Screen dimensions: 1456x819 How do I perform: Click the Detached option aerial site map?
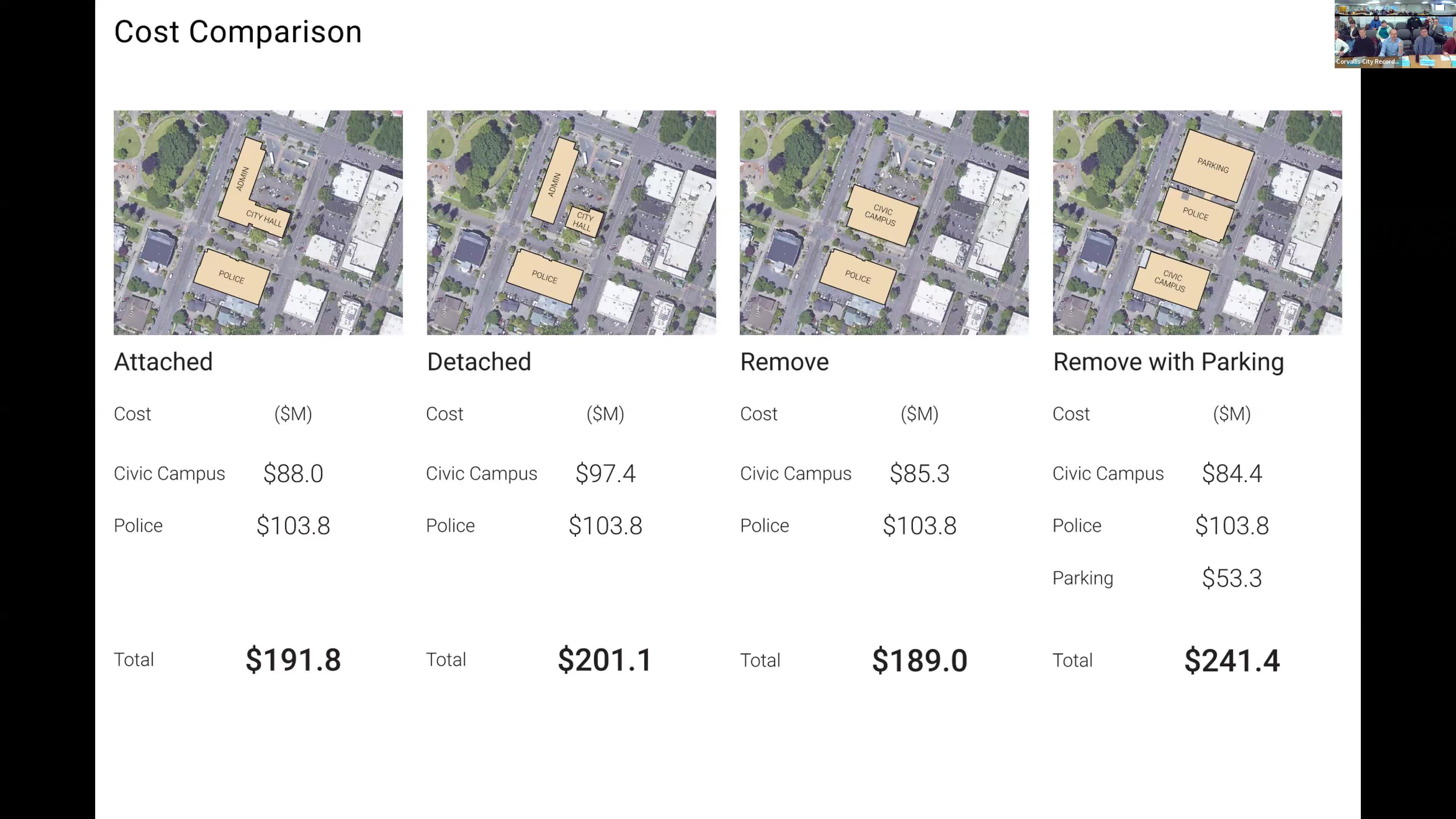point(571,222)
